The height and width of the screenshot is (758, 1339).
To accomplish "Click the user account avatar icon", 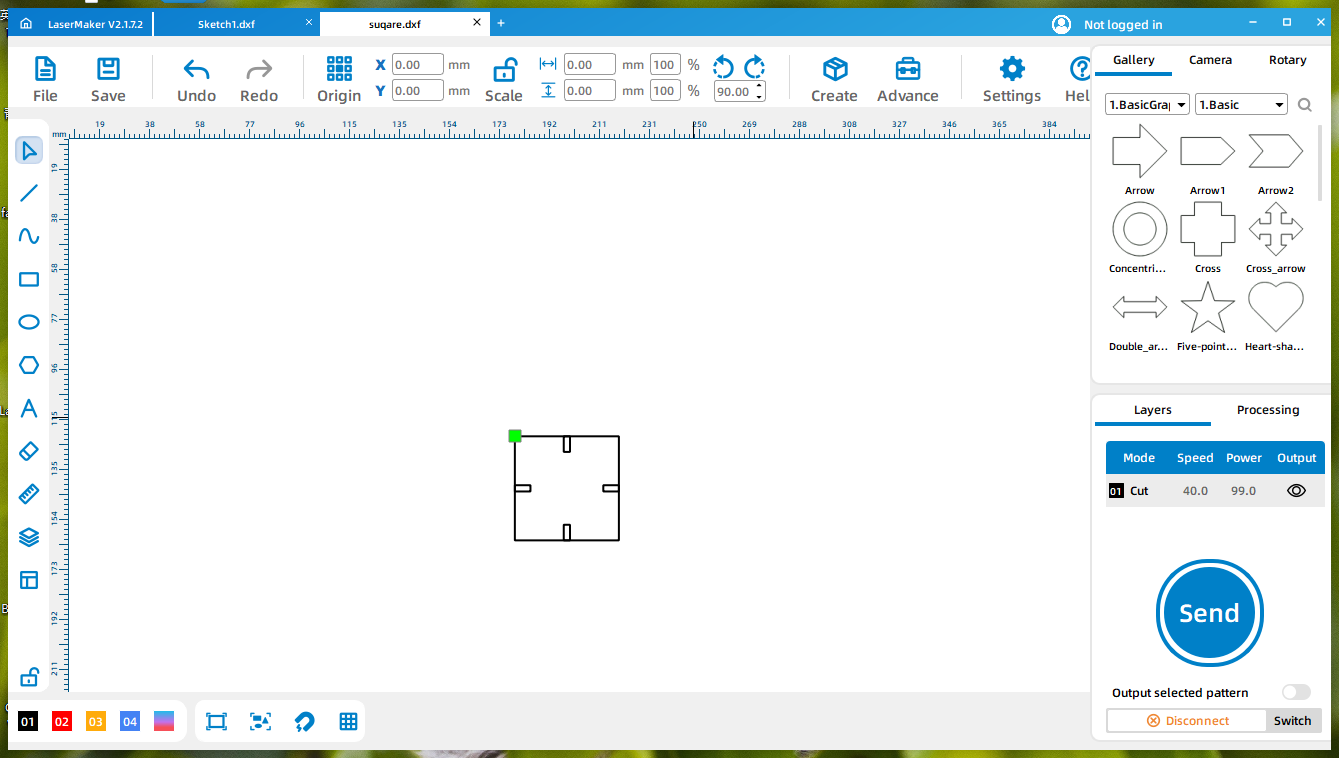I will (1061, 24).
